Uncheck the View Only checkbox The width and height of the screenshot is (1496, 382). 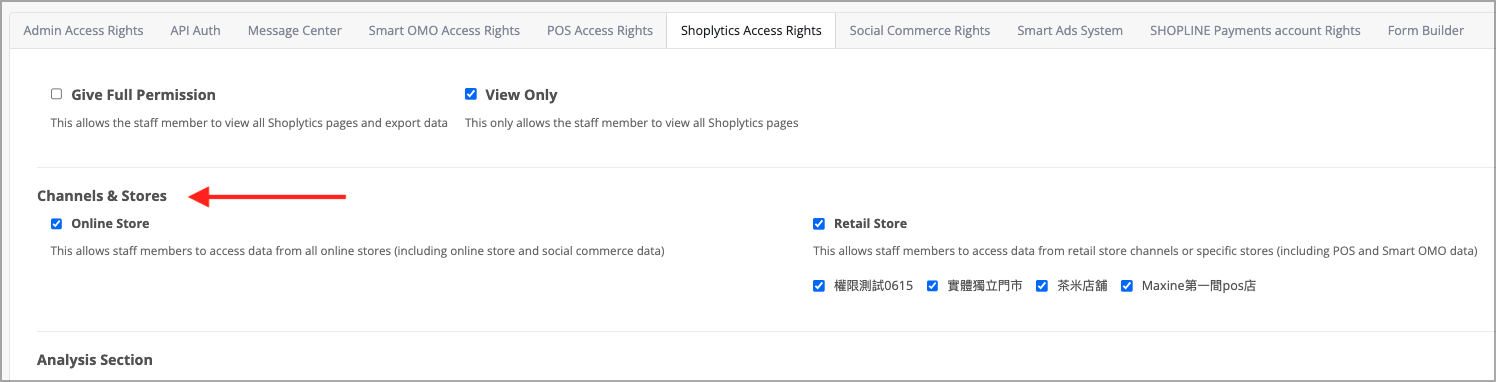tap(471, 94)
